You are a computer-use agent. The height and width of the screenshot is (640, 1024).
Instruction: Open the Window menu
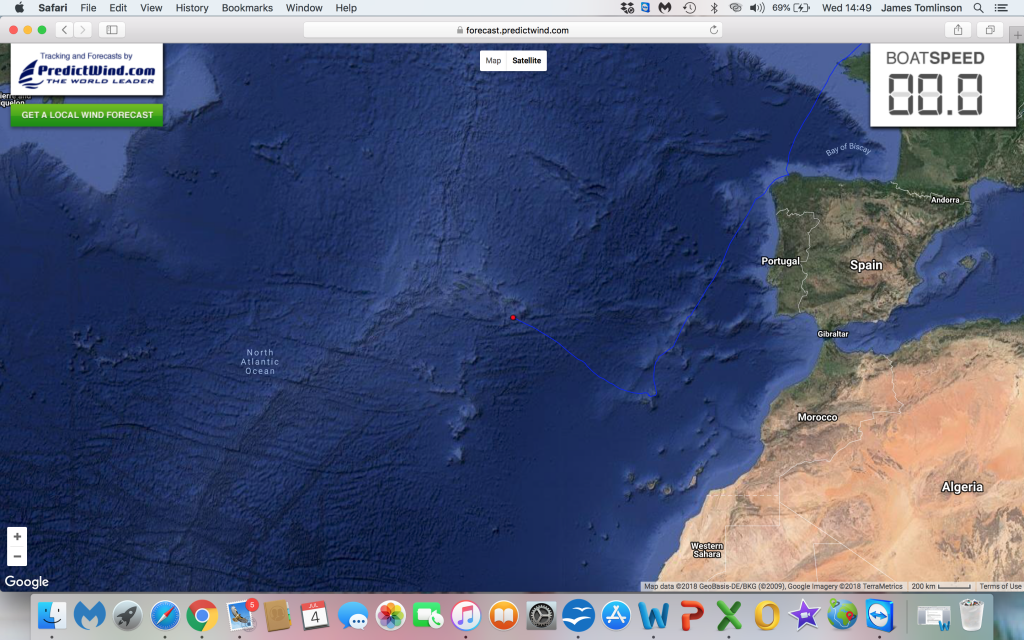[x=304, y=8]
